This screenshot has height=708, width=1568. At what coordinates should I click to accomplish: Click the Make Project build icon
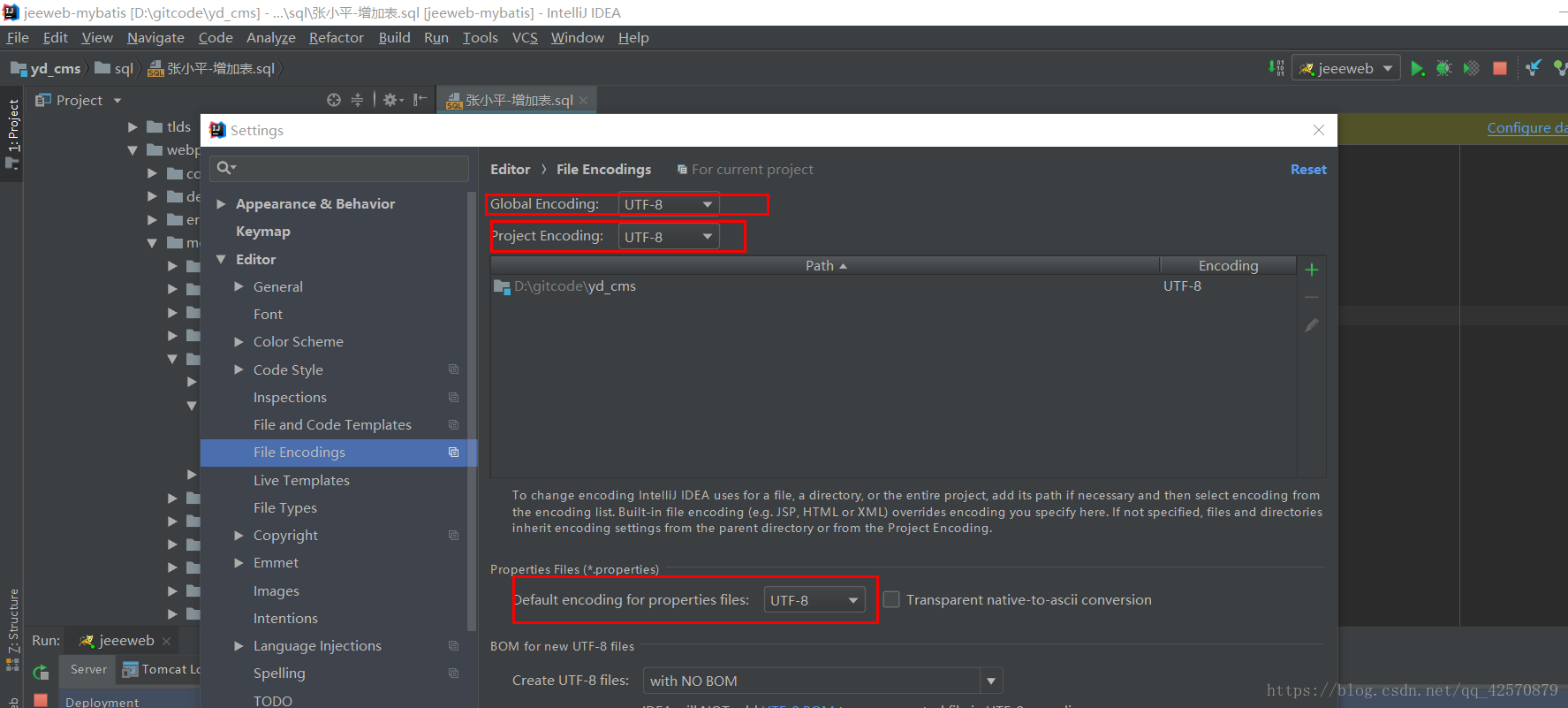point(1276,68)
